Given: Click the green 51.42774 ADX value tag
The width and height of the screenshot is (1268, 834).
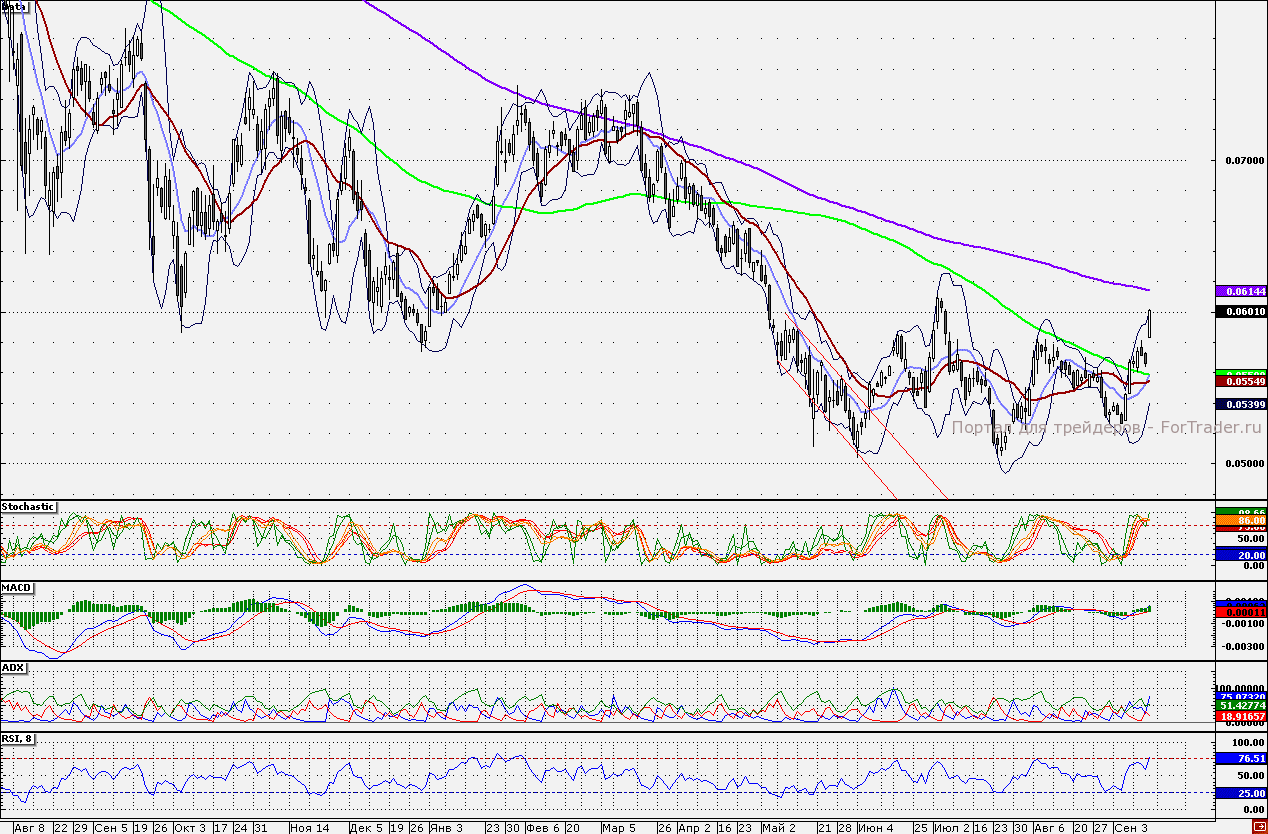Looking at the screenshot, I should click(x=1240, y=705).
